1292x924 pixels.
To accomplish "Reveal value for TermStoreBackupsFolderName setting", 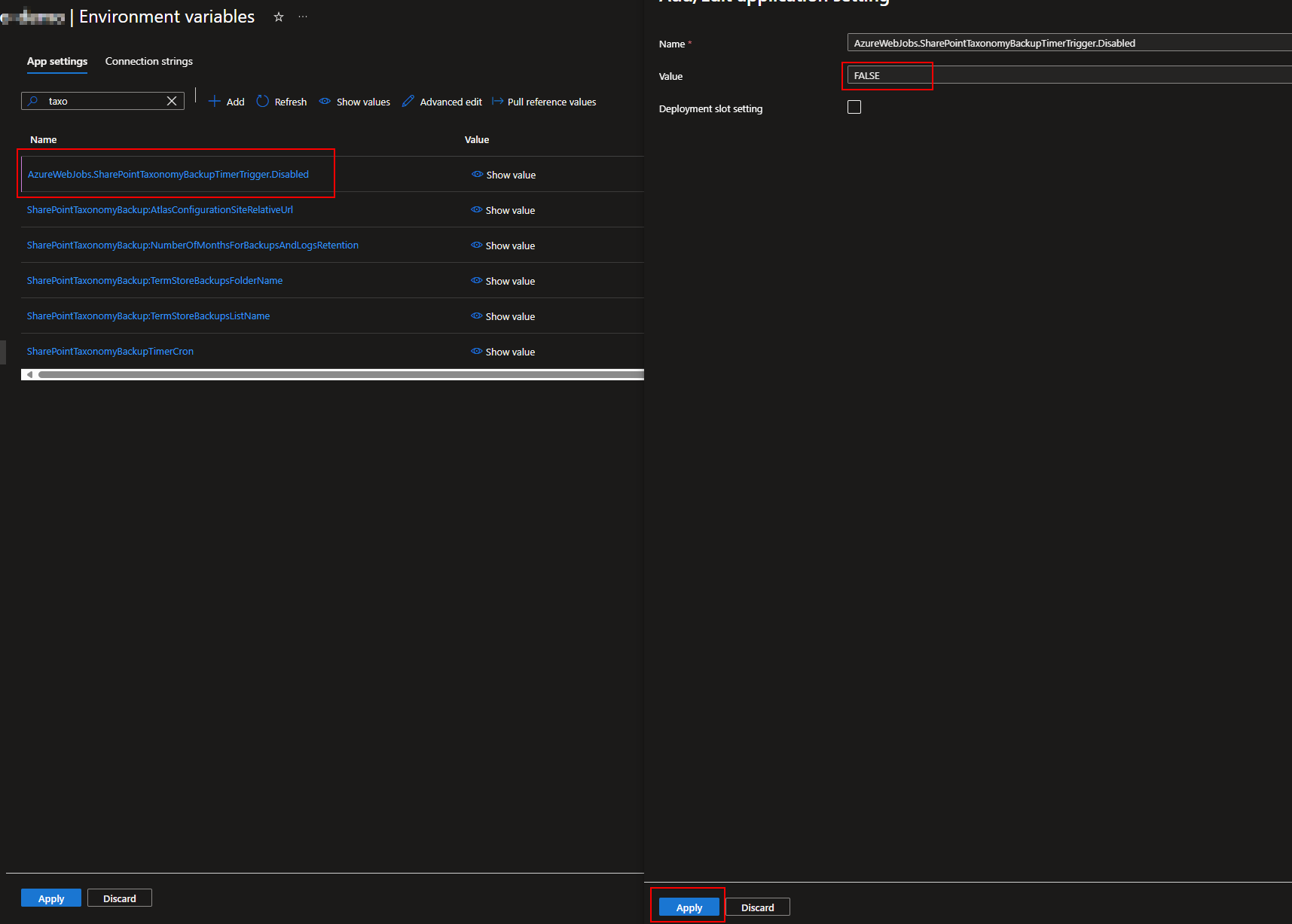I will tap(503, 281).
